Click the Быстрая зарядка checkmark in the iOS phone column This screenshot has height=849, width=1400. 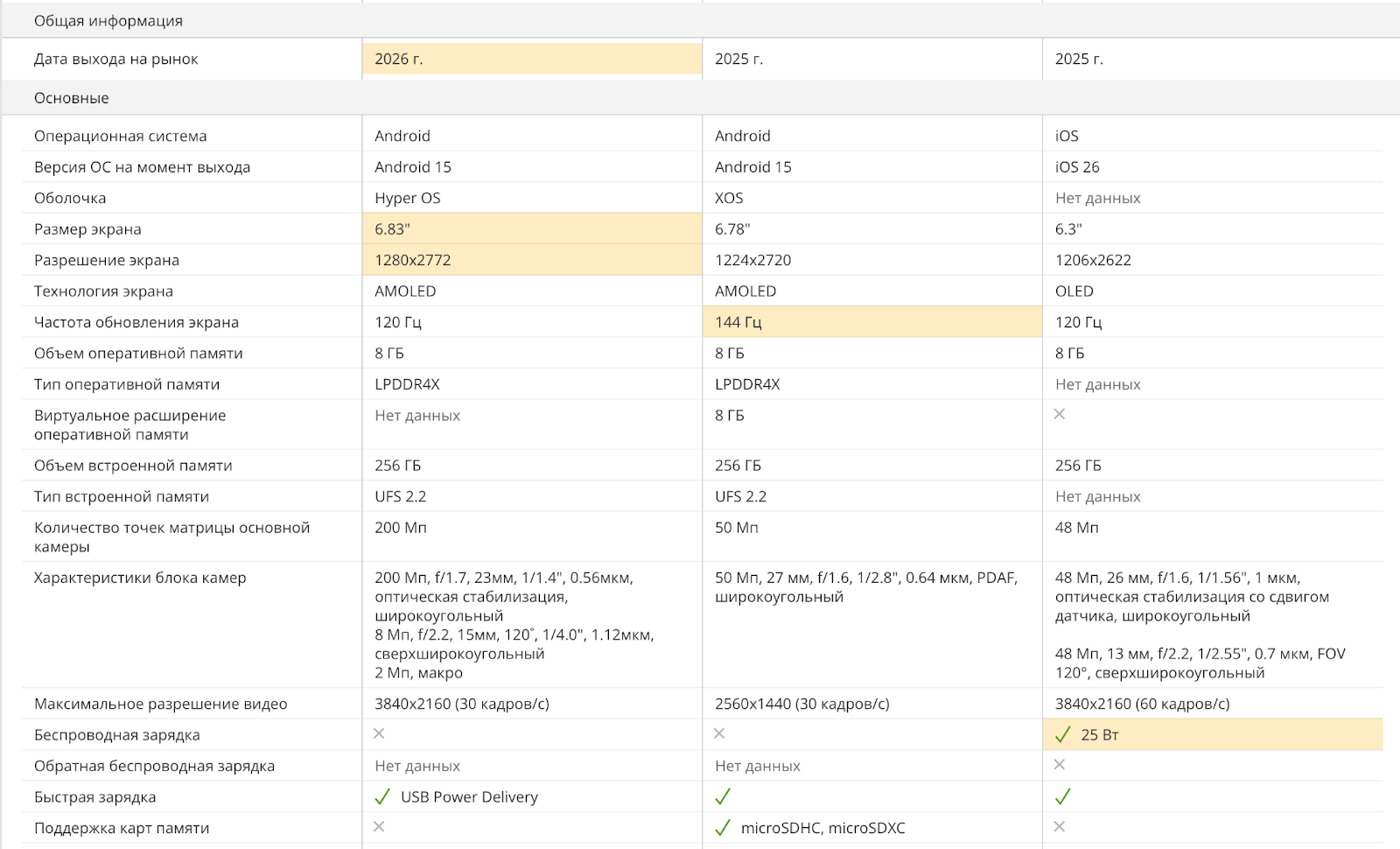click(x=1063, y=796)
